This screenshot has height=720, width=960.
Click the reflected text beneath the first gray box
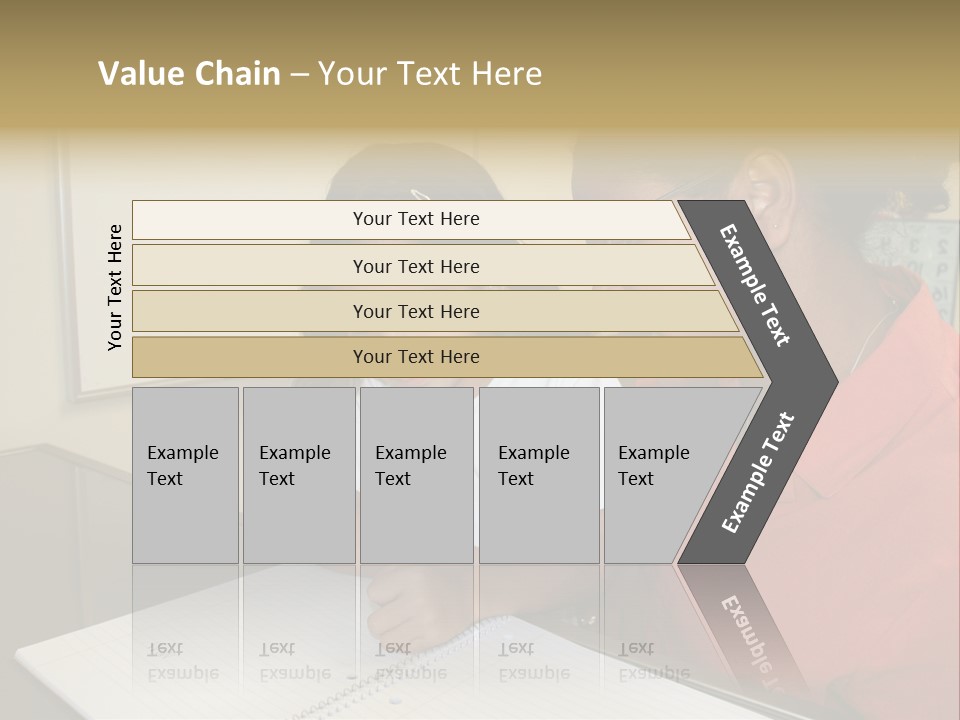182,662
